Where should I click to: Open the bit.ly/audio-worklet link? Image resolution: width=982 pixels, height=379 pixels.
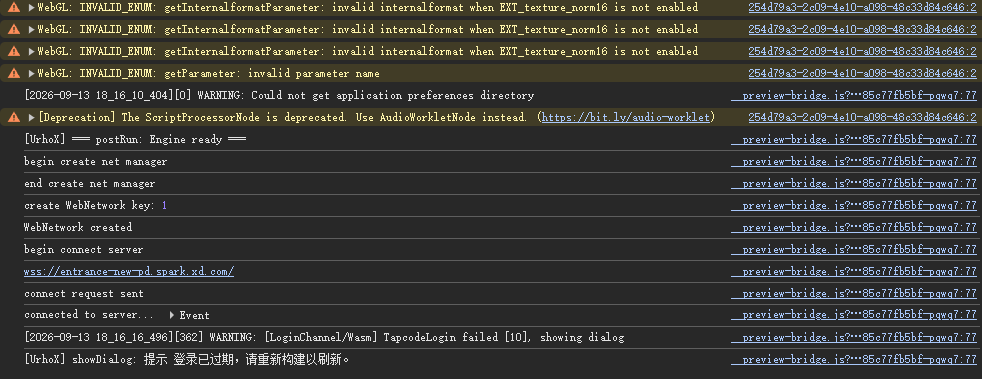coord(626,117)
